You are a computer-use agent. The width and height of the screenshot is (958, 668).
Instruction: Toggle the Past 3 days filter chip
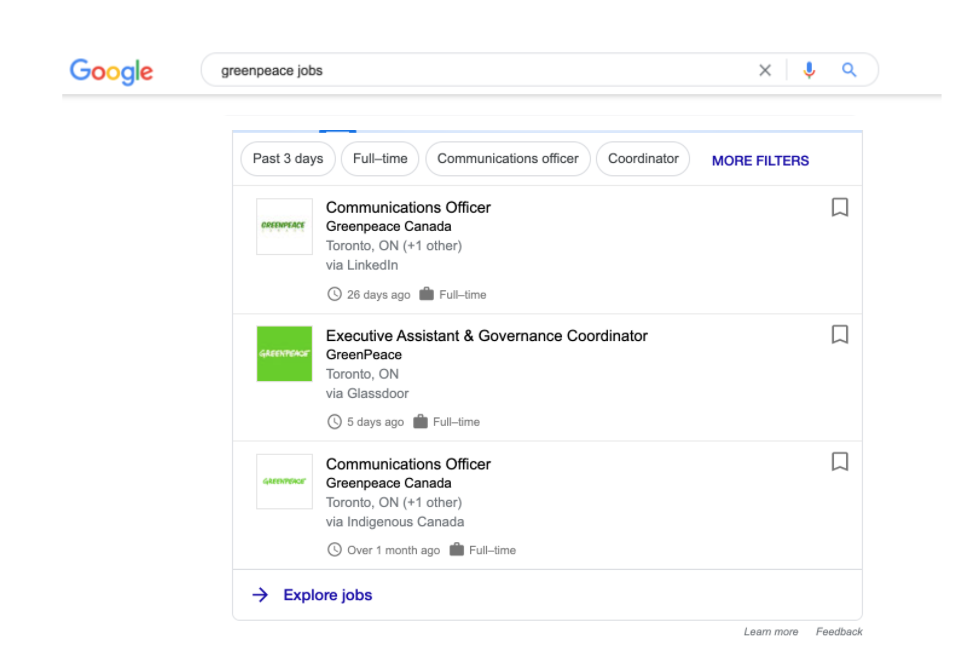[x=287, y=158]
